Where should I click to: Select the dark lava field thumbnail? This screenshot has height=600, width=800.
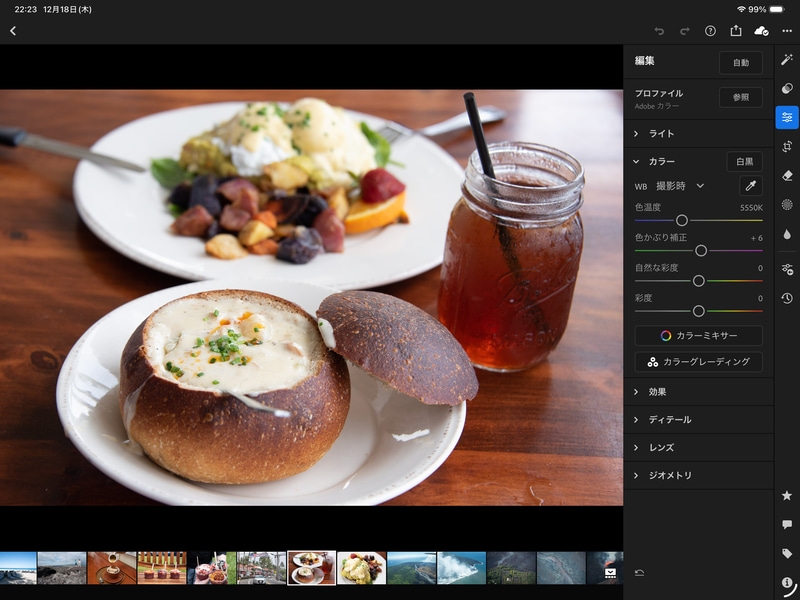[x=511, y=568]
